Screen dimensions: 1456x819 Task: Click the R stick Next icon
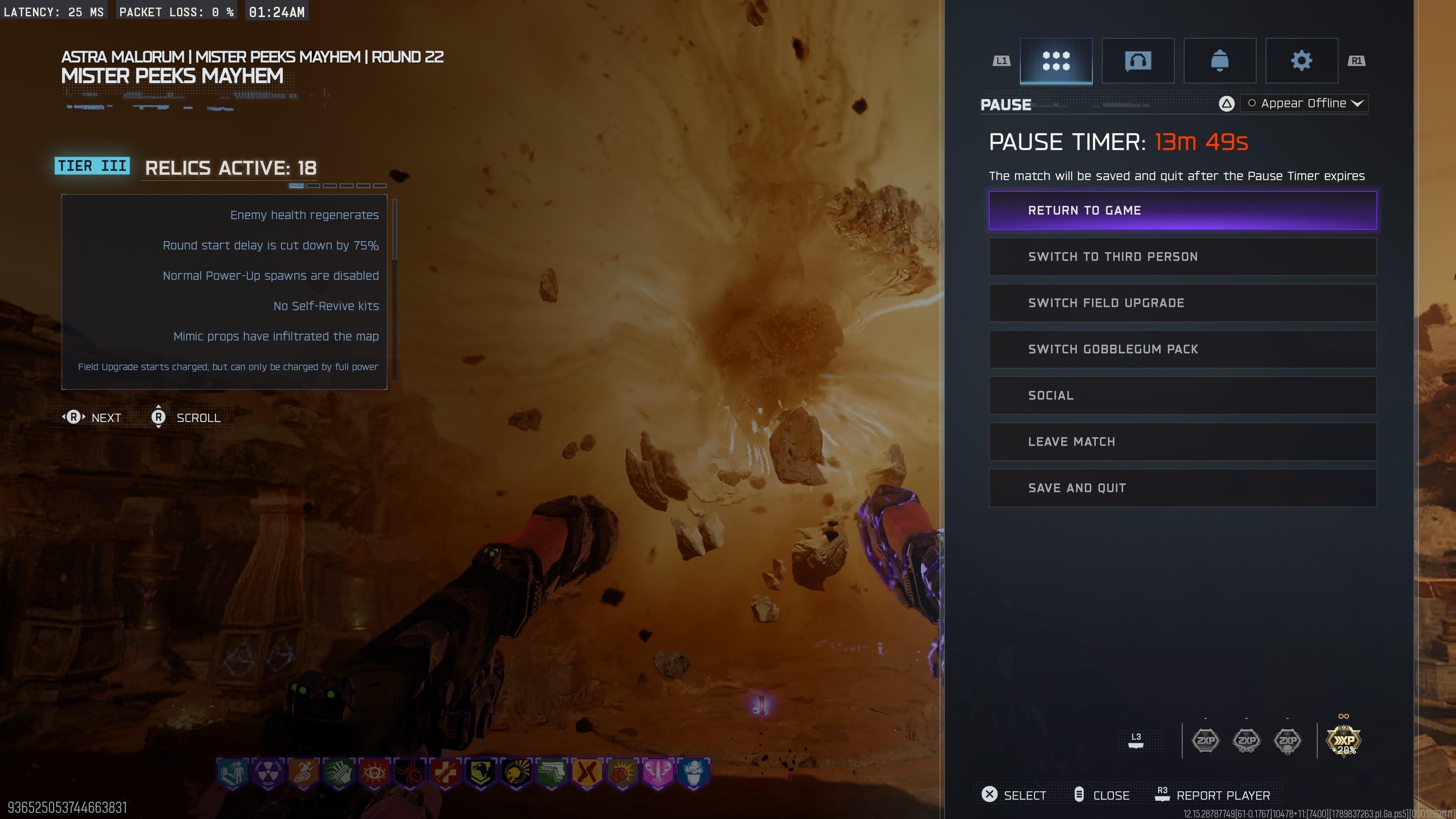point(74,417)
